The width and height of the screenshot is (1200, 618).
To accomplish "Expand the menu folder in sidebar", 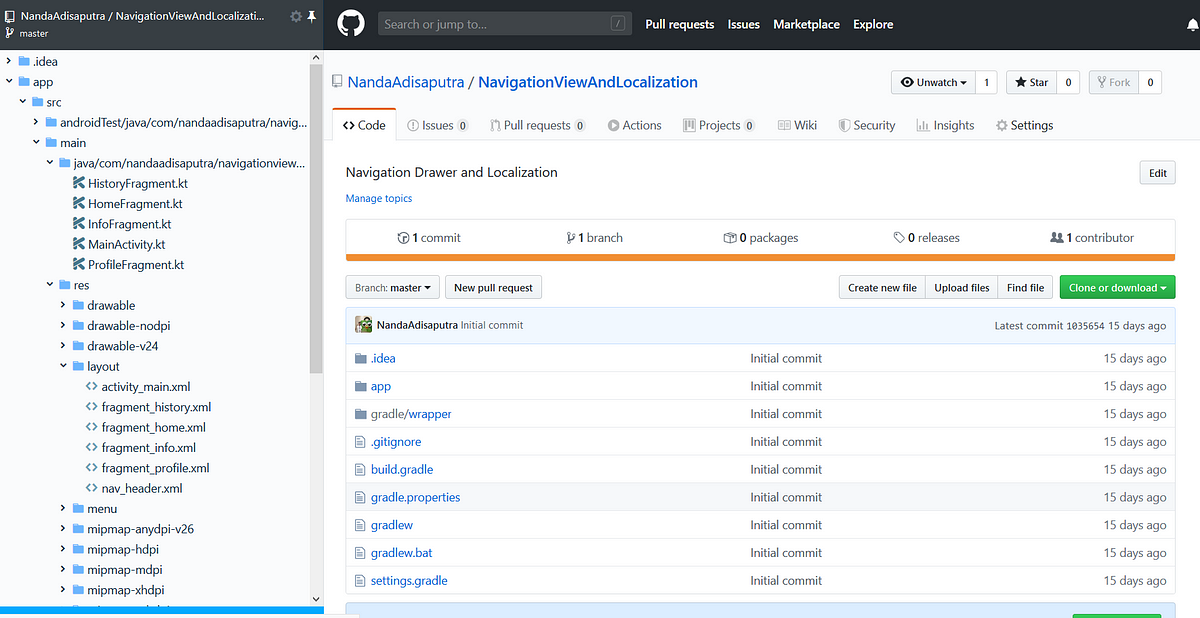I will coord(63,508).
